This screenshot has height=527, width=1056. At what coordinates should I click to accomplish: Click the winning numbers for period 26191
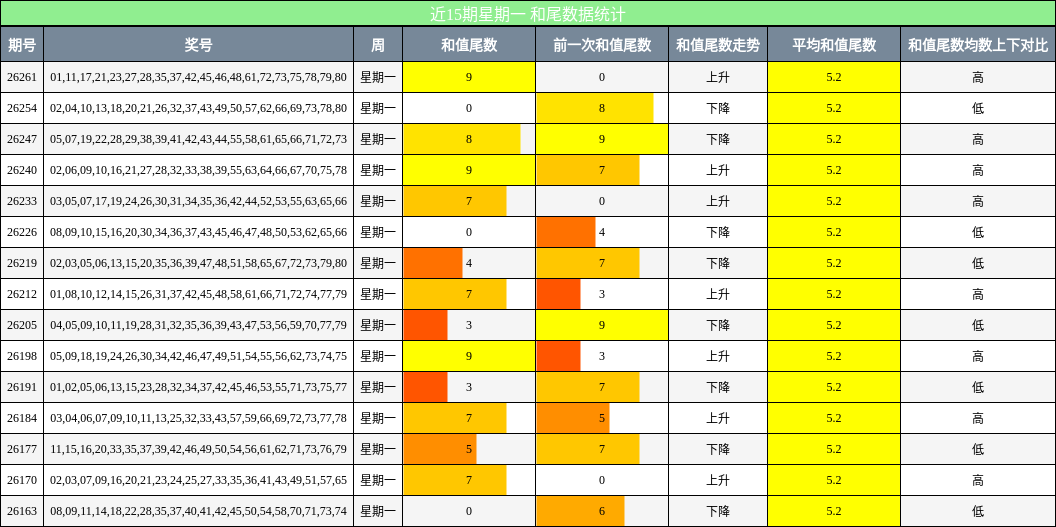coord(199,387)
